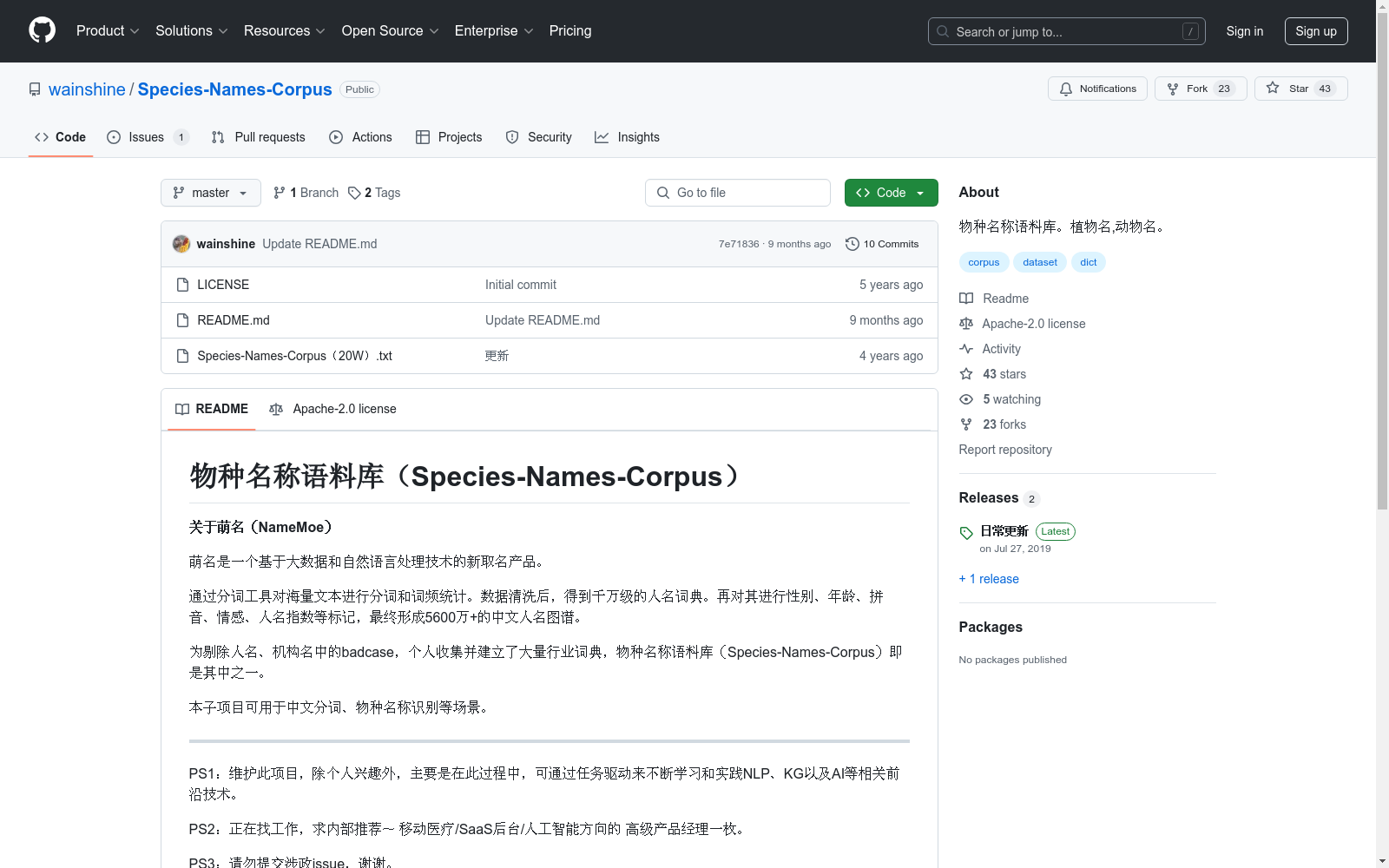The height and width of the screenshot is (868, 1389).
Task: Open the Species-Names-Corpus repository title link
Action: click(x=234, y=89)
